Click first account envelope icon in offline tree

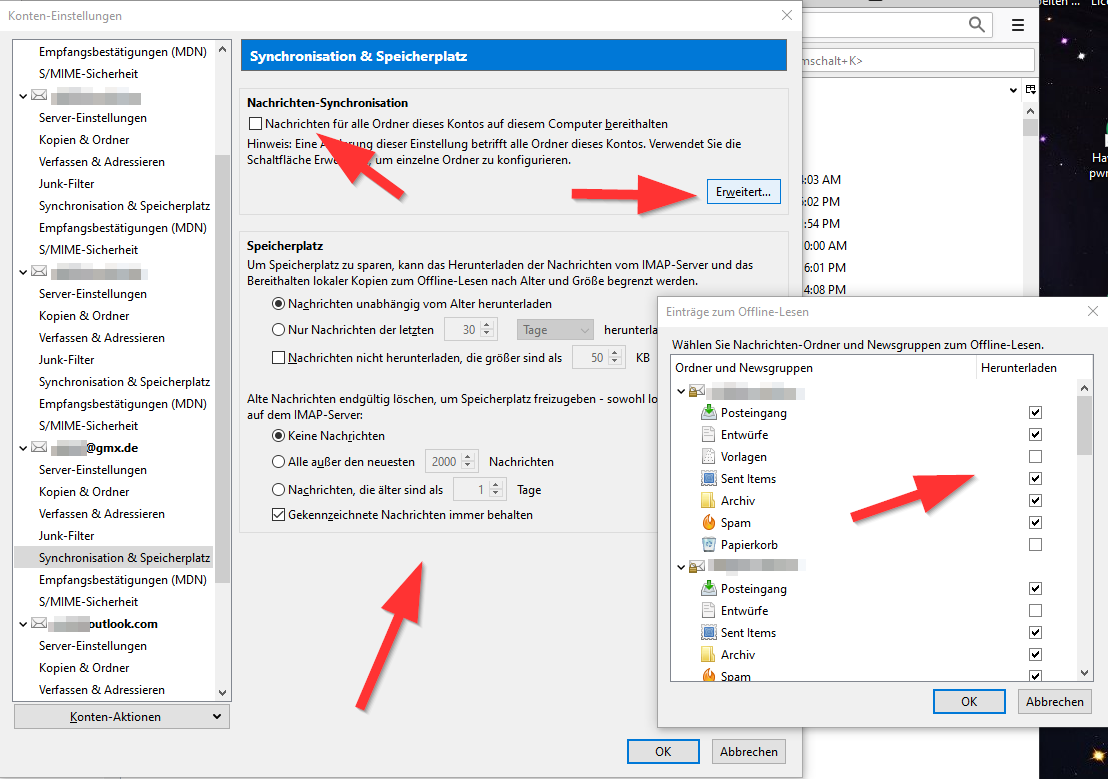(x=697, y=391)
